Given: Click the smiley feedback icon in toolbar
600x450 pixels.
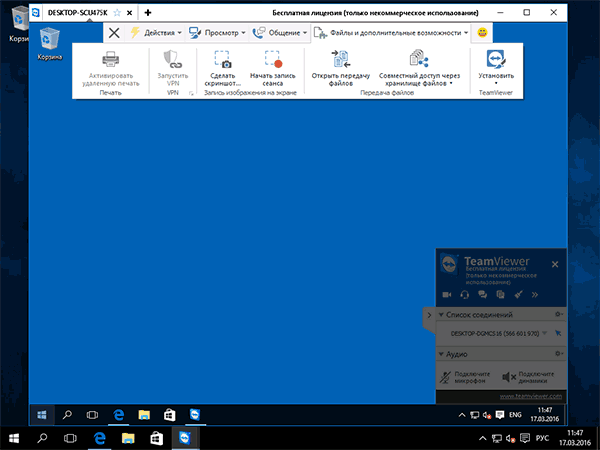Looking at the screenshot, I should (x=483, y=33).
